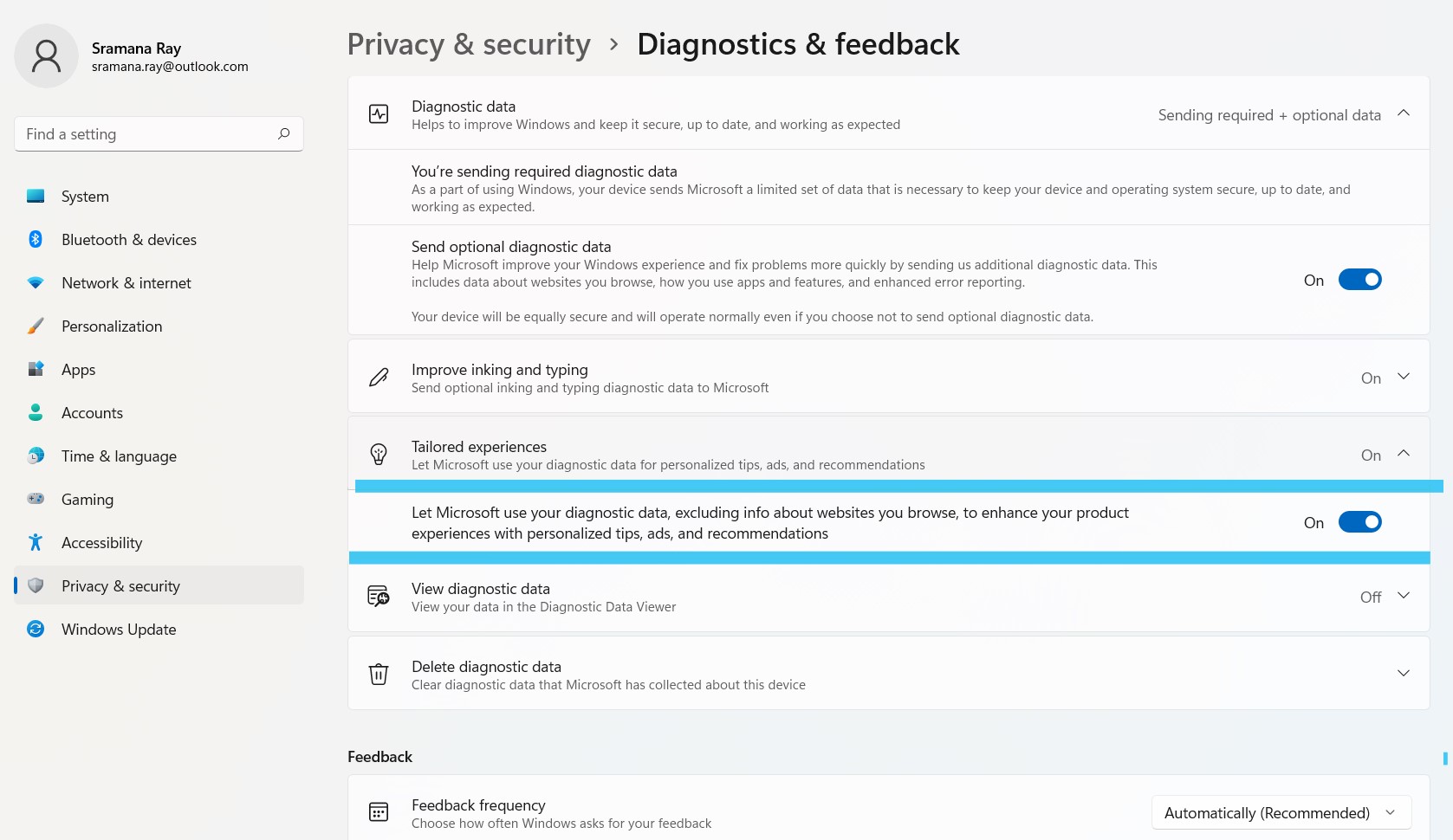Click the user profile avatar

[47, 56]
